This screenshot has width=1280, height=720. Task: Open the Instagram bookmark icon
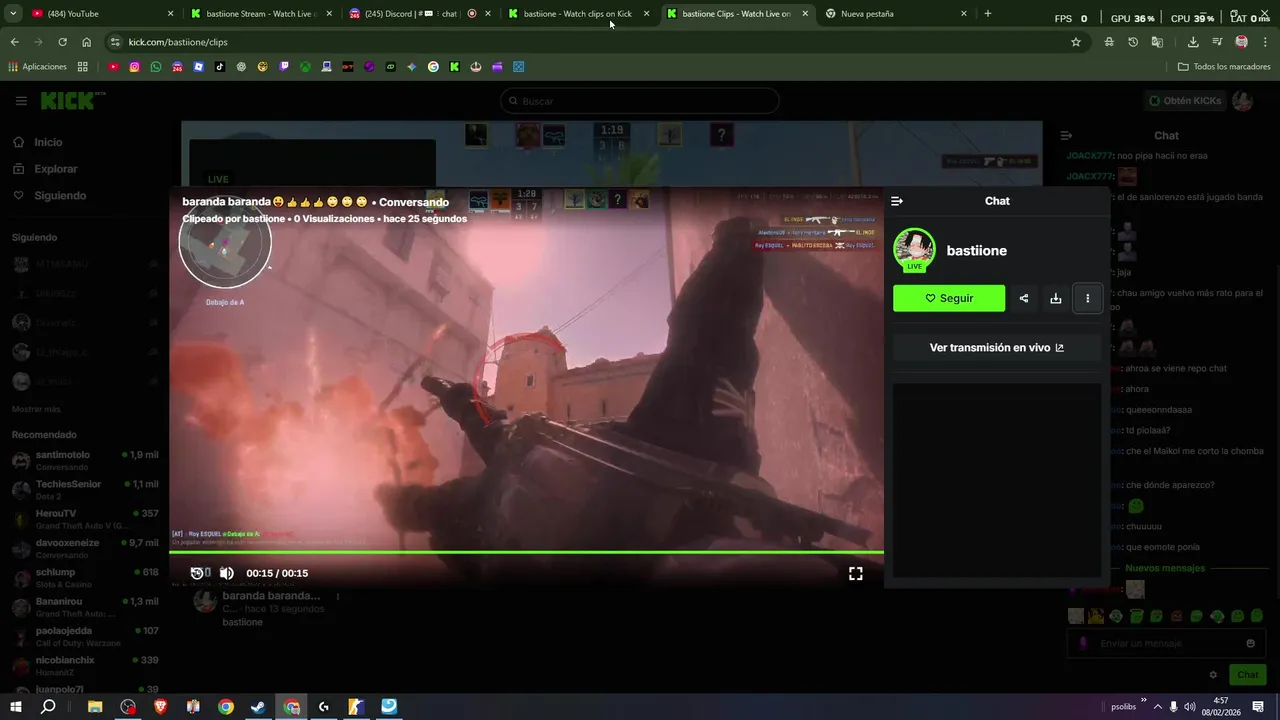click(135, 67)
